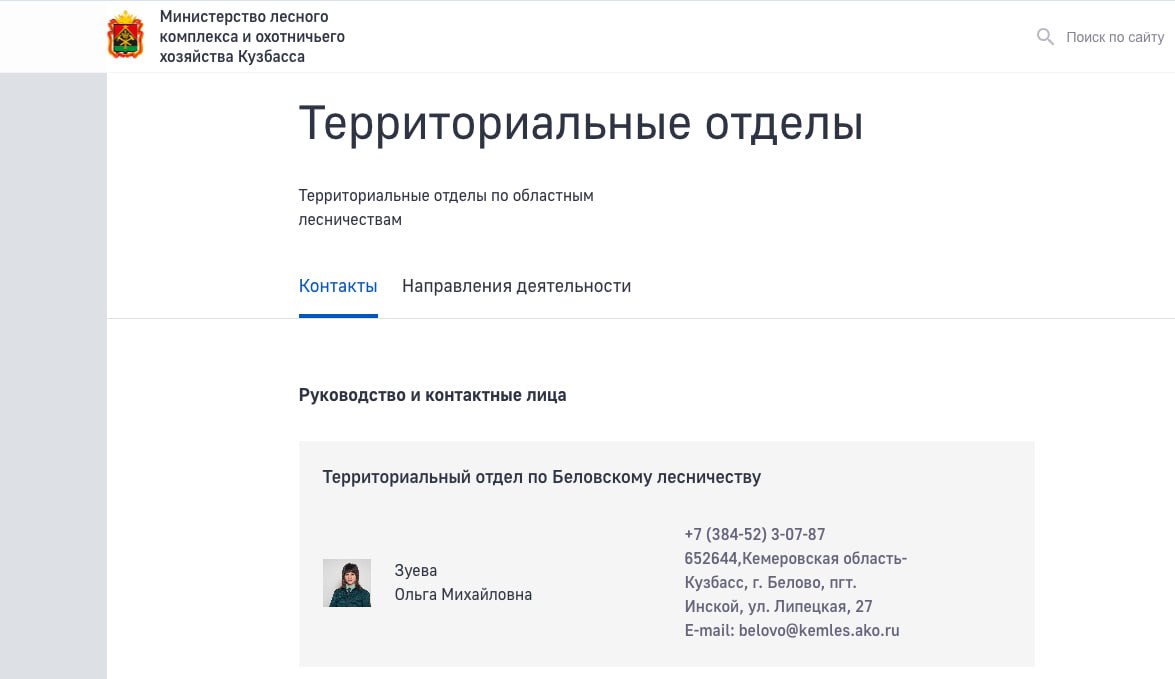Click the search magnifier icon
The width and height of the screenshot is (1175, 679).
point(1045,37)
